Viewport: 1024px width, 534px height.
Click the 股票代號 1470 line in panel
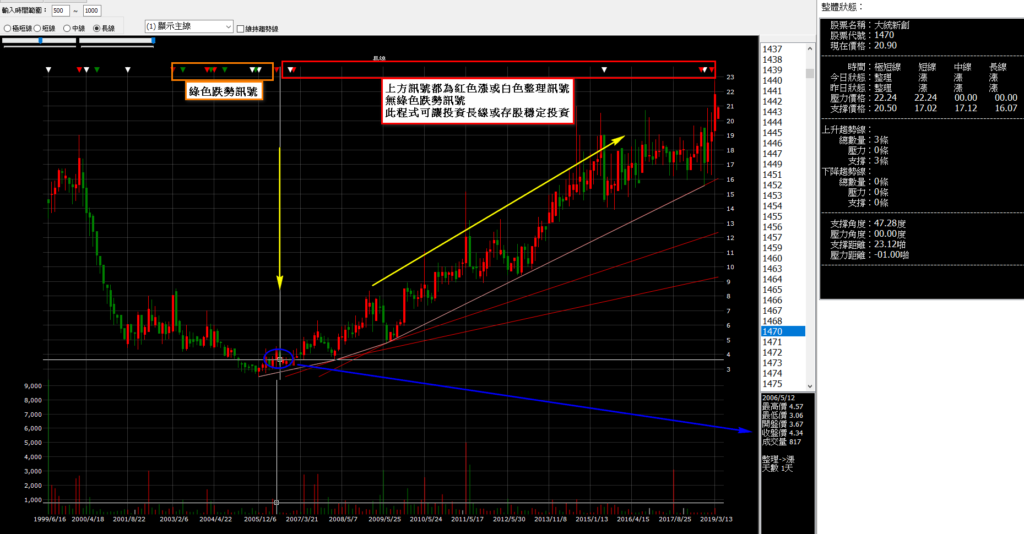tap(862, 35)
